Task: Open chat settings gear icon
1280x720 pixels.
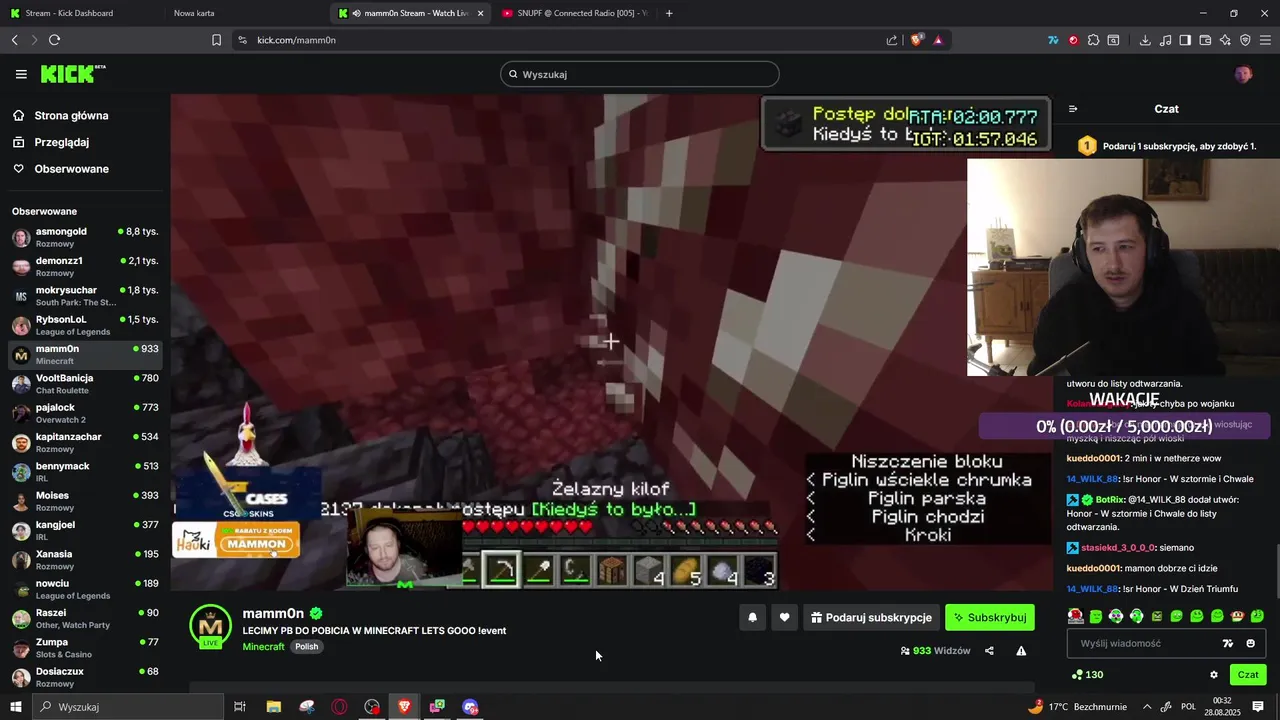Action: [x=1214, y=675]
